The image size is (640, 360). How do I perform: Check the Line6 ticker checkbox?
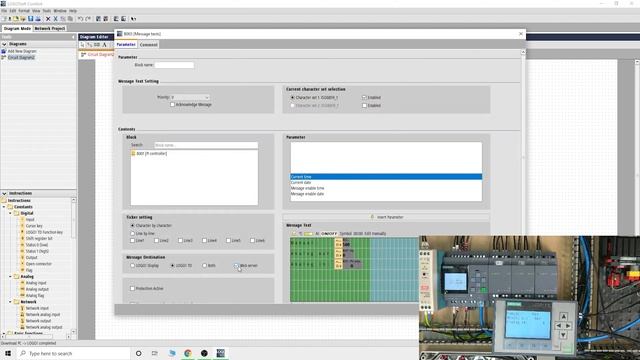coord(252,240)
